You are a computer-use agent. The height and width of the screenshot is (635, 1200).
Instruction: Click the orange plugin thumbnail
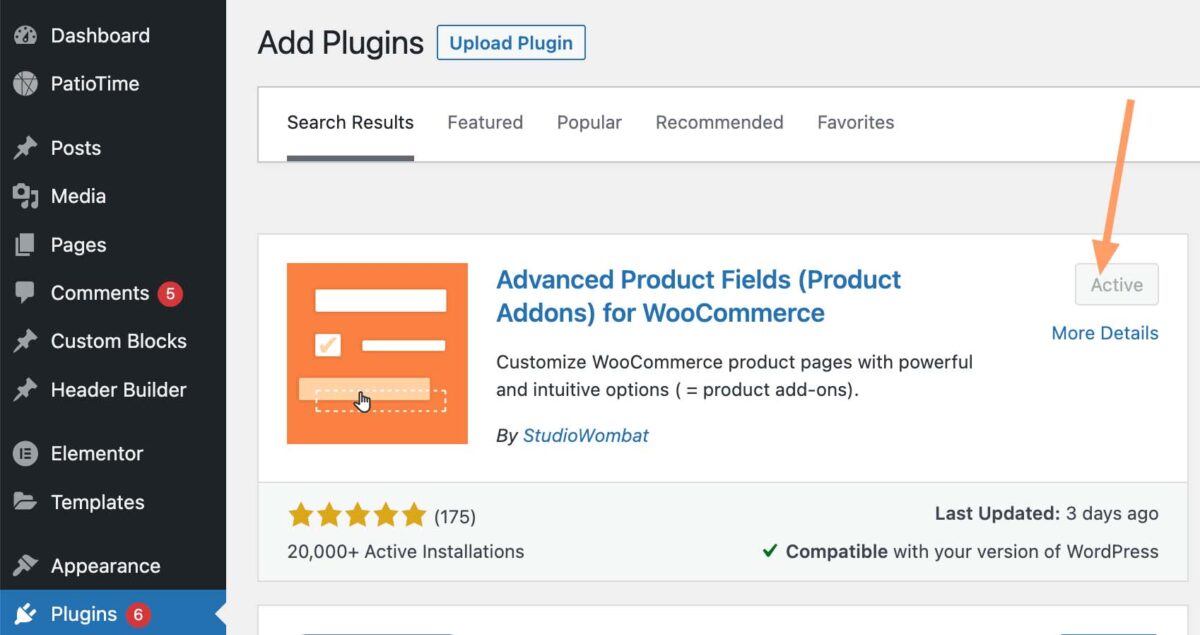(377, 352)
